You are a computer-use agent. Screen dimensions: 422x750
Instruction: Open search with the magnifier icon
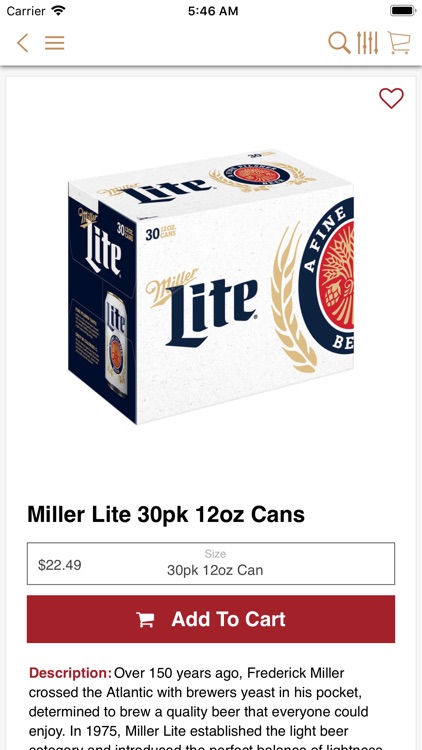tap(339, 43)
